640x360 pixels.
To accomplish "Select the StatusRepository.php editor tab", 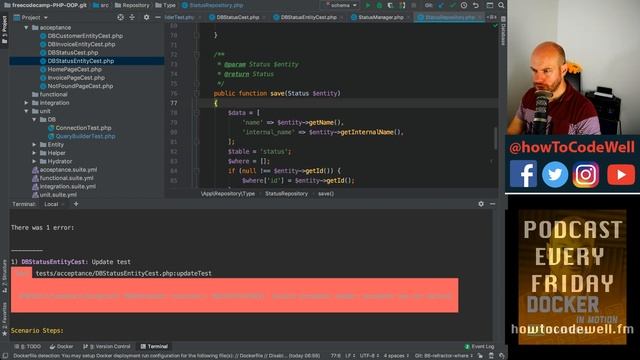I will click(x=449, y=17).
